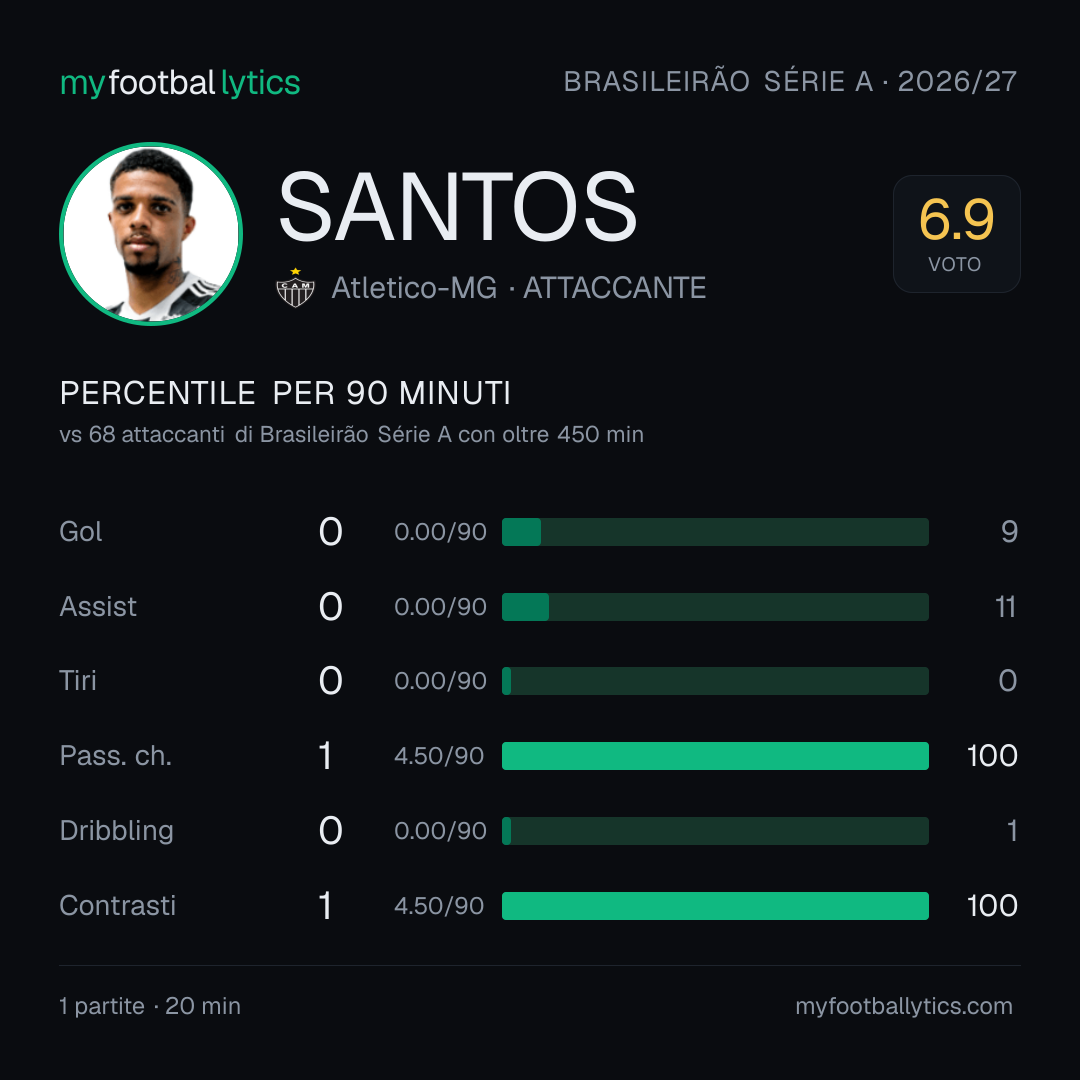
Task: Click the Gol percentile bar
Action: (x=715, y=532)
